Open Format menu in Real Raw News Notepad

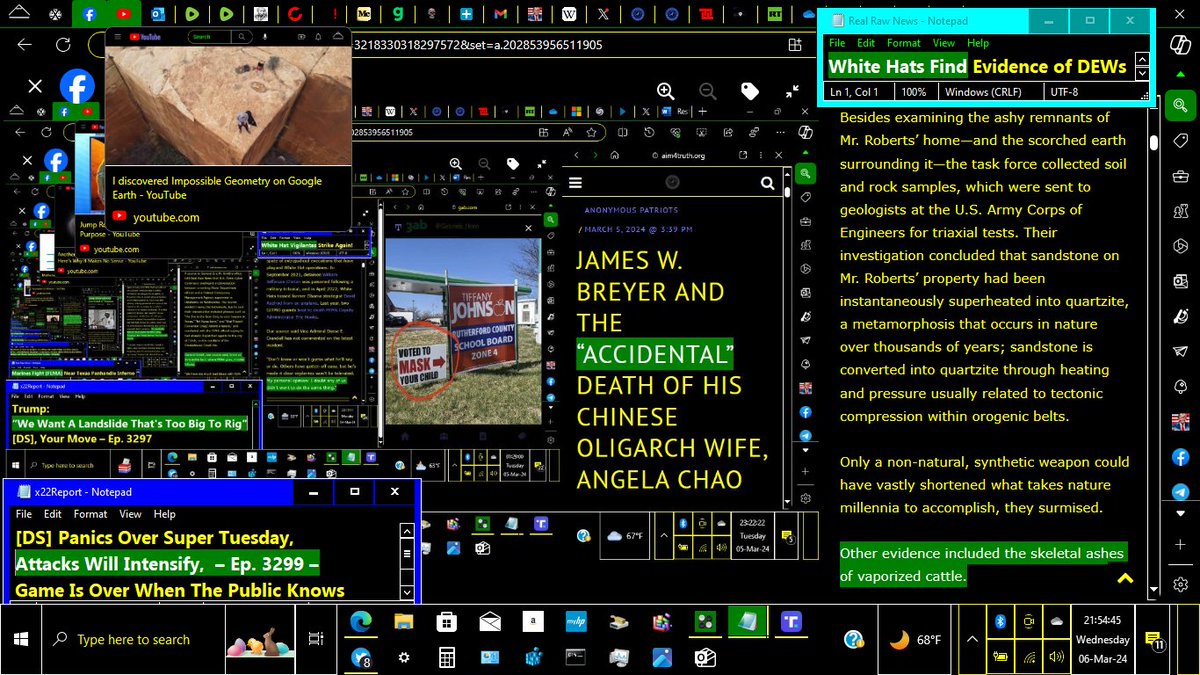tap(904, 43)
